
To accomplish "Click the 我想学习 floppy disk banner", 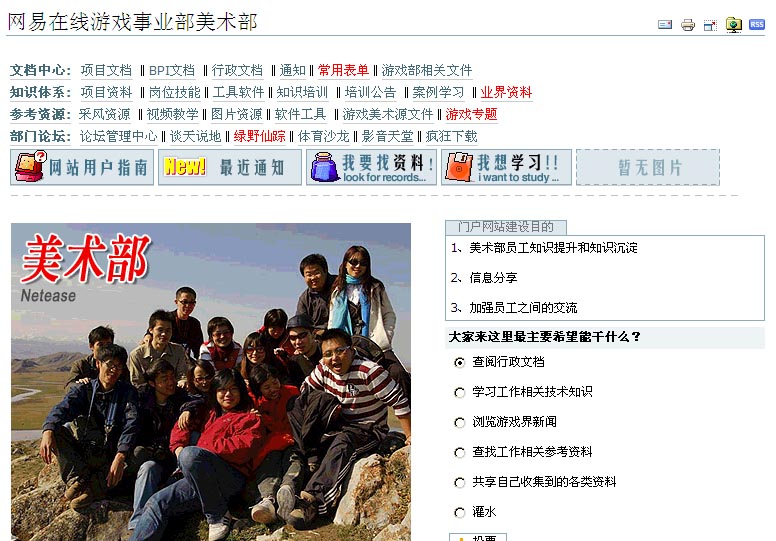I will (x=506, y=167).
